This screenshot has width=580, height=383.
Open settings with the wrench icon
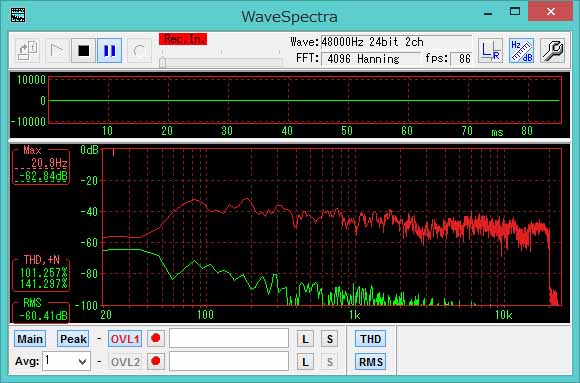[x=552, y=50]
